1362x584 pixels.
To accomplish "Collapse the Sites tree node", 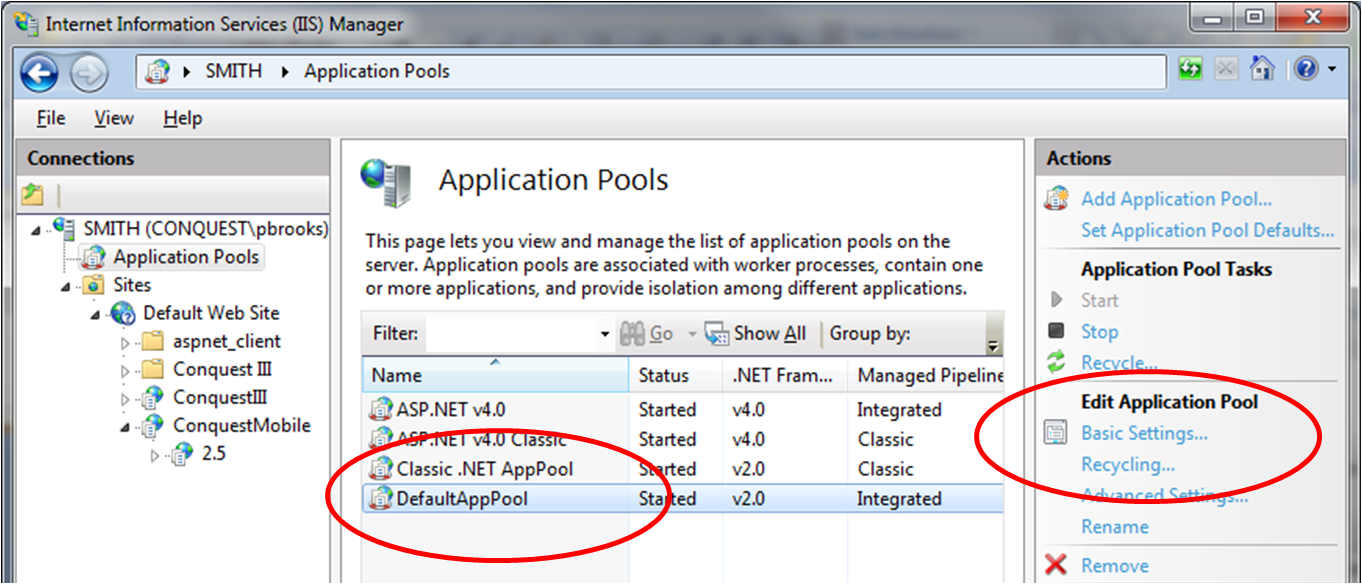I will pyautogui.click(x=66, y=287).
